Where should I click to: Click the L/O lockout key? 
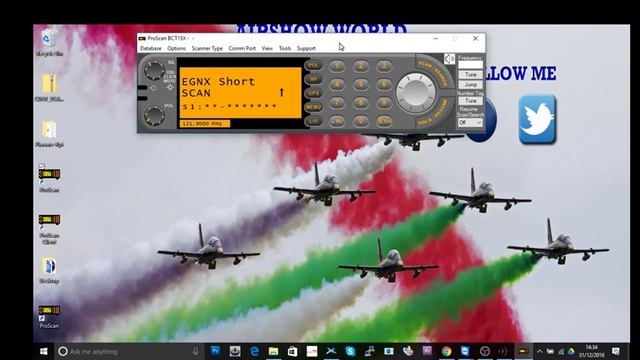(x=313, y=121)
